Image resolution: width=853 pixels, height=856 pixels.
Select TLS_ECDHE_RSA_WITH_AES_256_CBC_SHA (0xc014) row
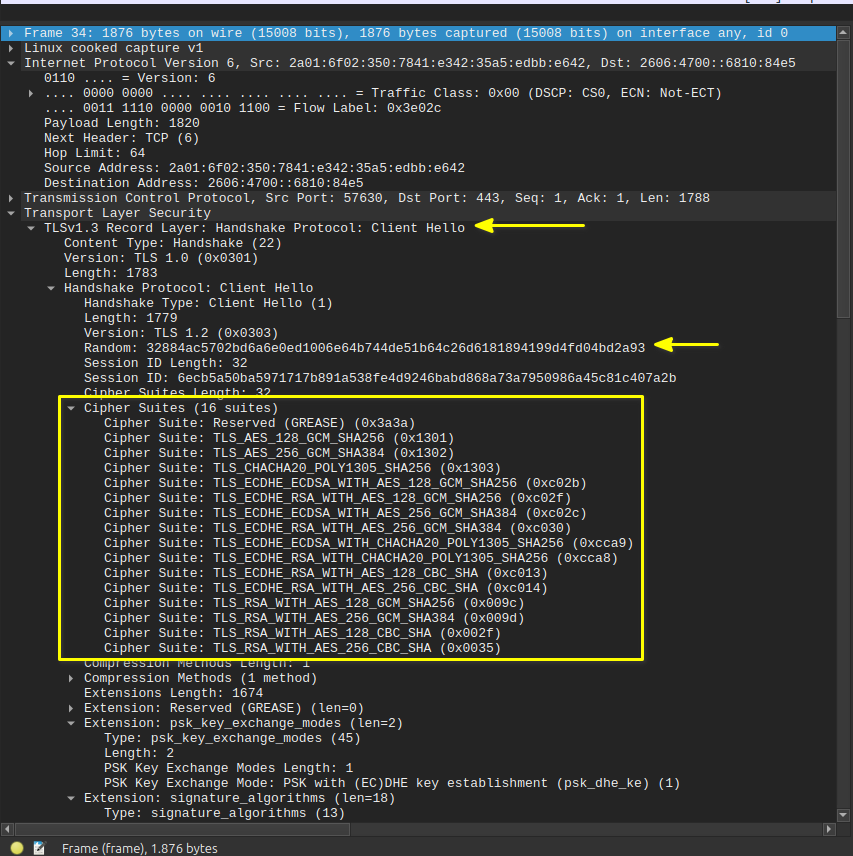pos(326,588)
